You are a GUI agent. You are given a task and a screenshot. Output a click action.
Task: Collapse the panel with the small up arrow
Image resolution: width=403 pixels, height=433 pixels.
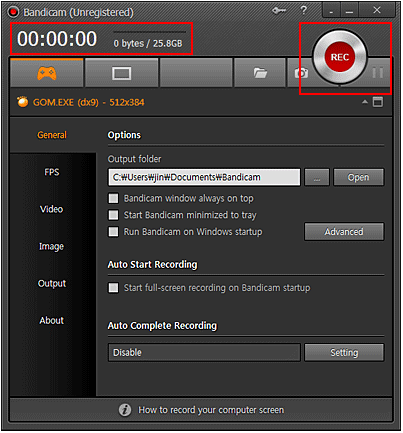(365, 102)
